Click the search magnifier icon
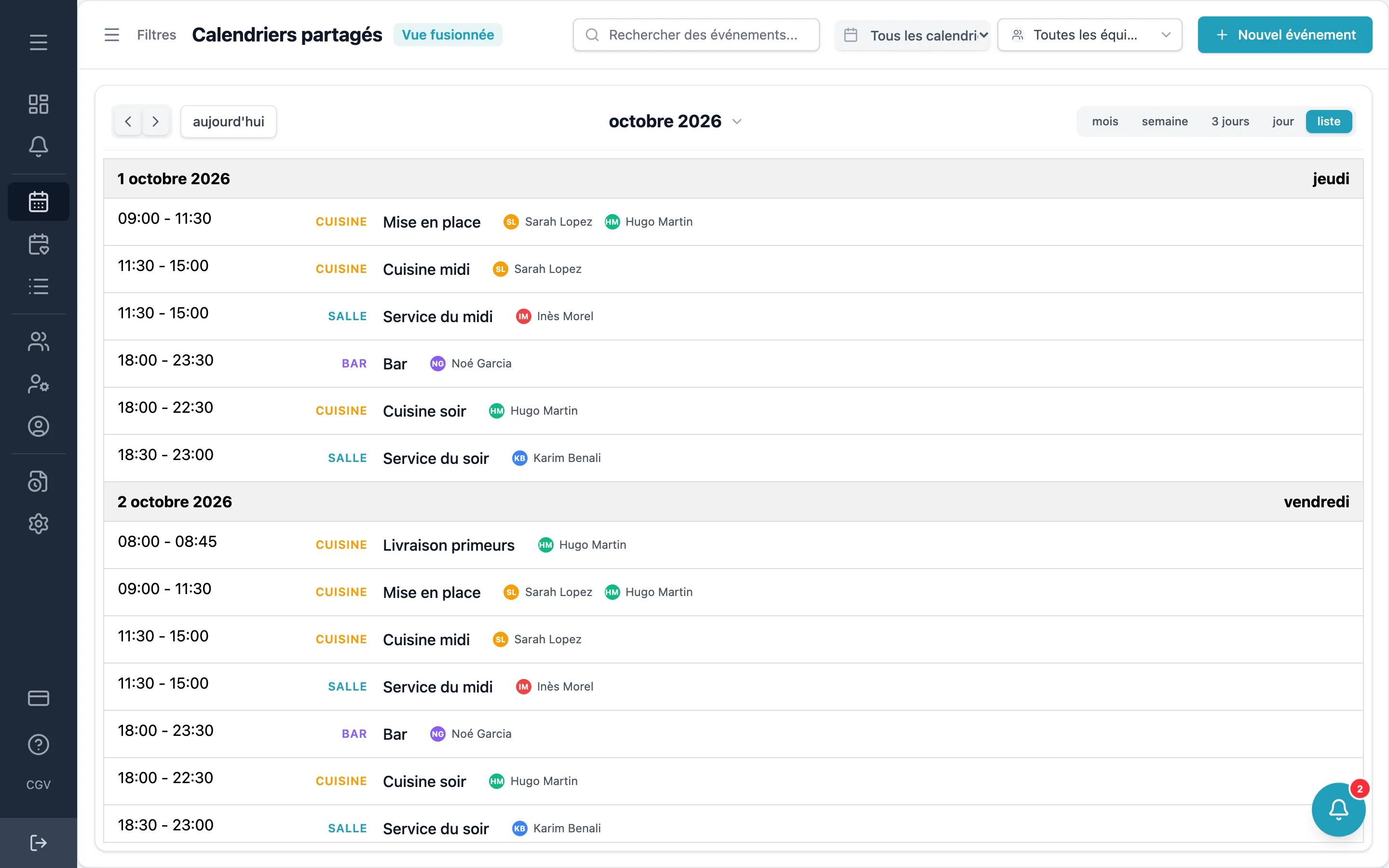This screenshot has height=868, width=1389. (592, 35)
